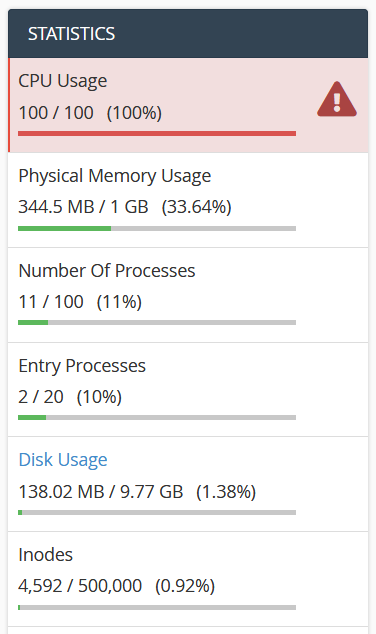Open the Disk Usage link

tap(63, 460)
